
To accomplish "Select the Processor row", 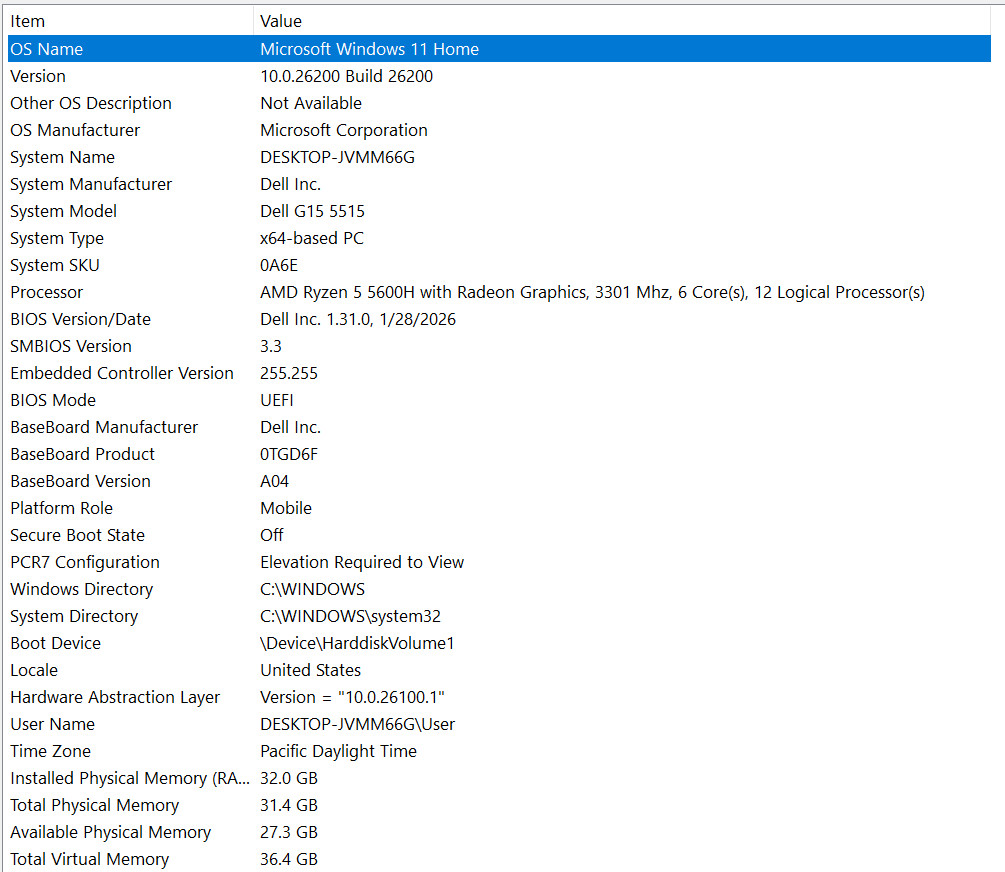I will [x=499, y=292].
